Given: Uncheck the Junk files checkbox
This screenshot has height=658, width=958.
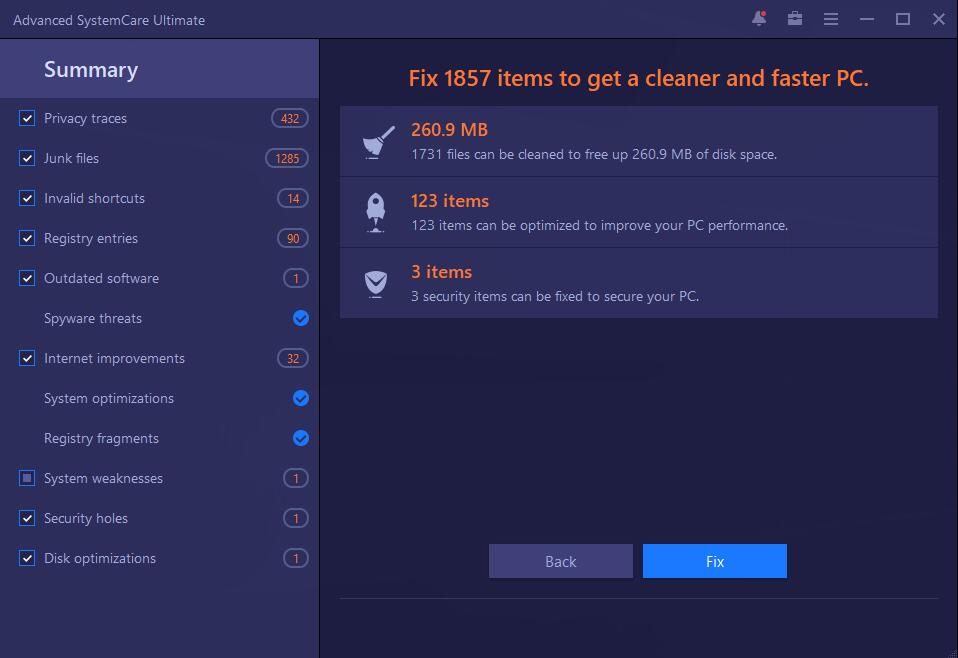Looking at the screenshot, I should tap(27, 158).
